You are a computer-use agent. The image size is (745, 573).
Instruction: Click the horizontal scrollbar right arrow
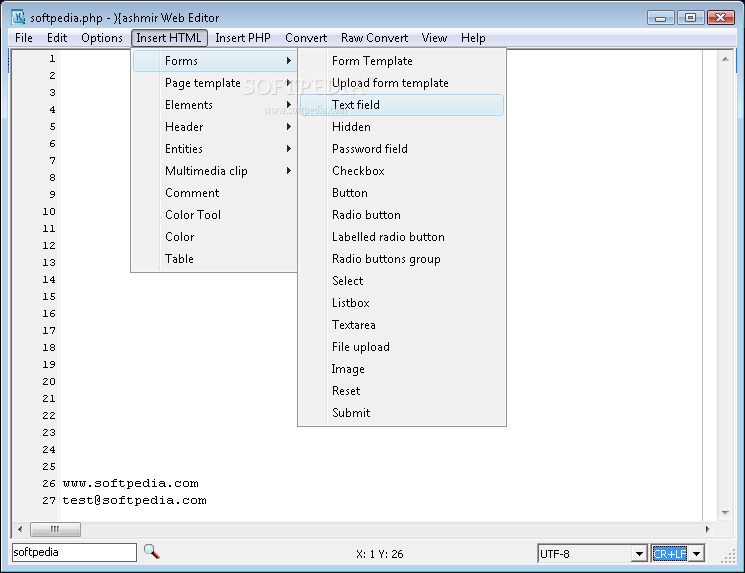pyautogui.click(x=707, y=529)
